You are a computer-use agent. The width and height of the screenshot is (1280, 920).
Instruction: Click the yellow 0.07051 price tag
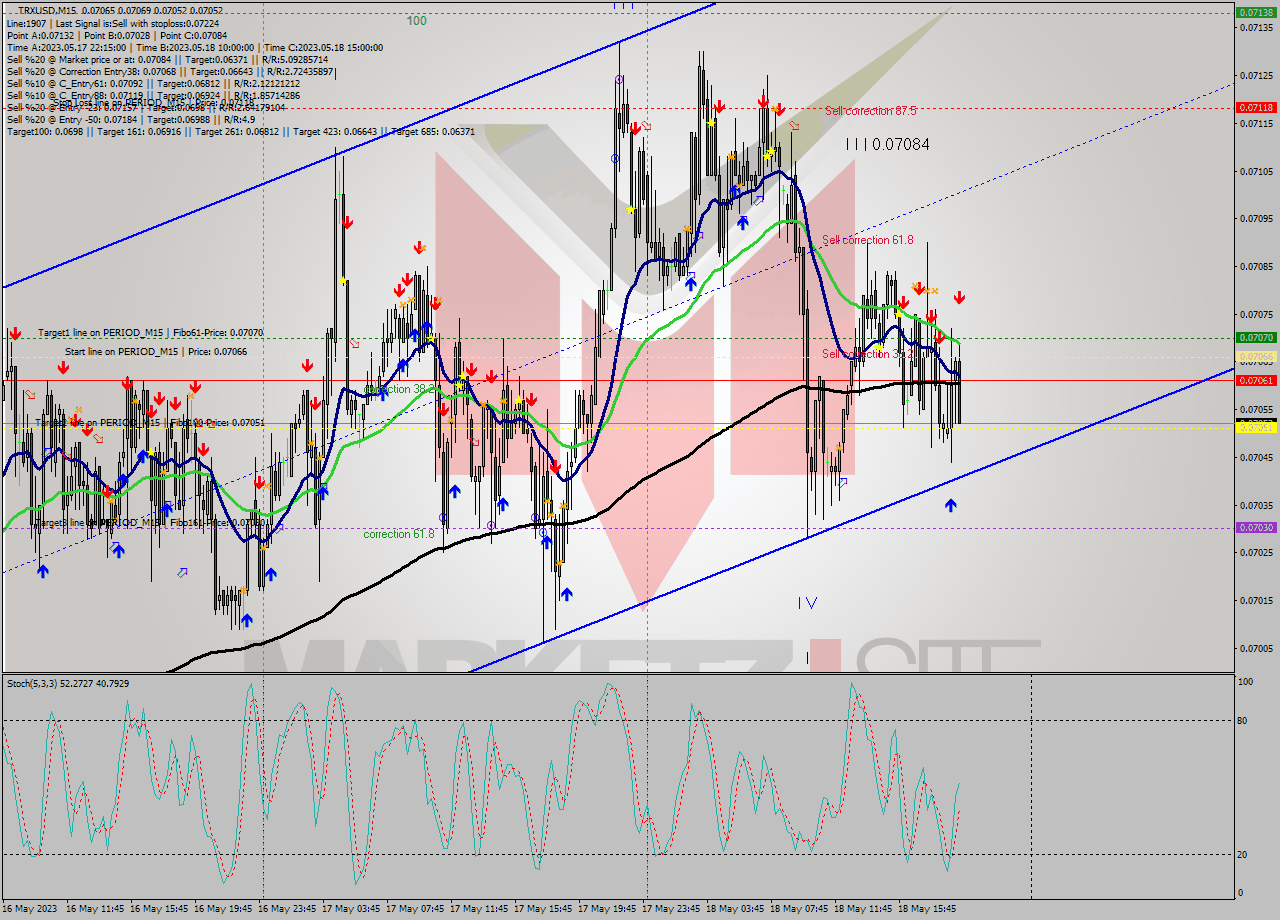coord(1255,427)
